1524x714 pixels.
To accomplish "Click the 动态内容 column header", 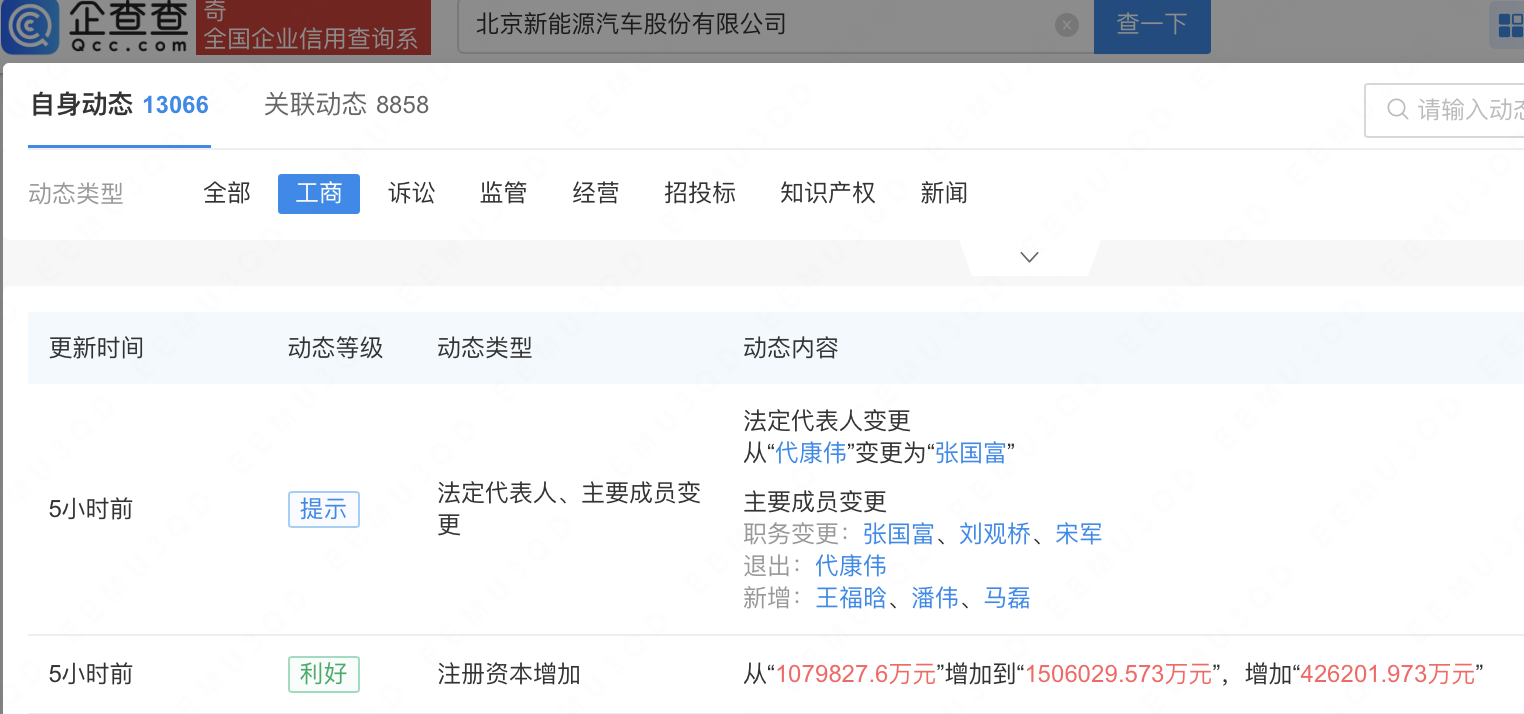I will pyautogui.click(x=790, y=348).
